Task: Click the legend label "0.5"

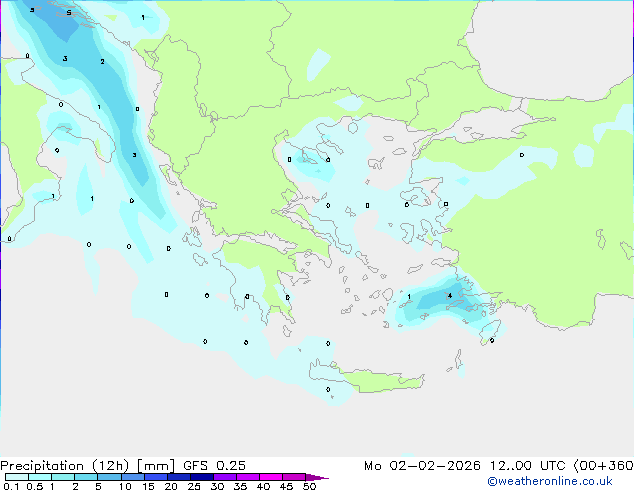Action: 34,486
